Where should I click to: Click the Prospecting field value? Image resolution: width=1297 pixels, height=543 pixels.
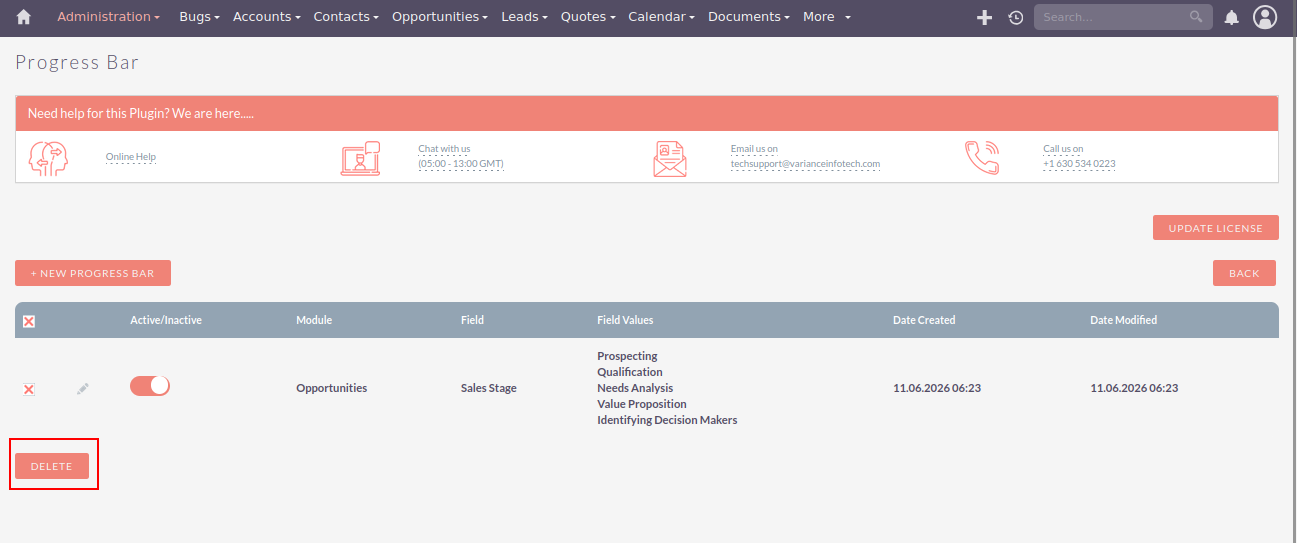tap(627, 356)
